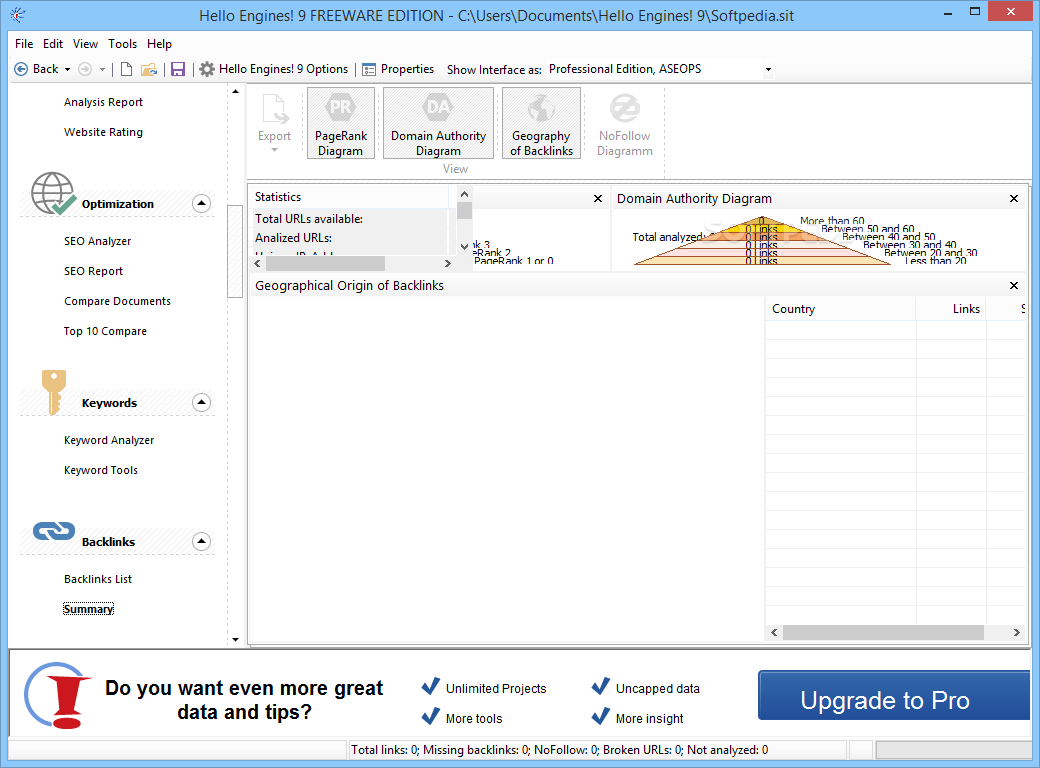The width and height of the screenshot is (1040, 768).
Task: Click the Unlimited Projects checkmark icon
Action: coord(430,686)
